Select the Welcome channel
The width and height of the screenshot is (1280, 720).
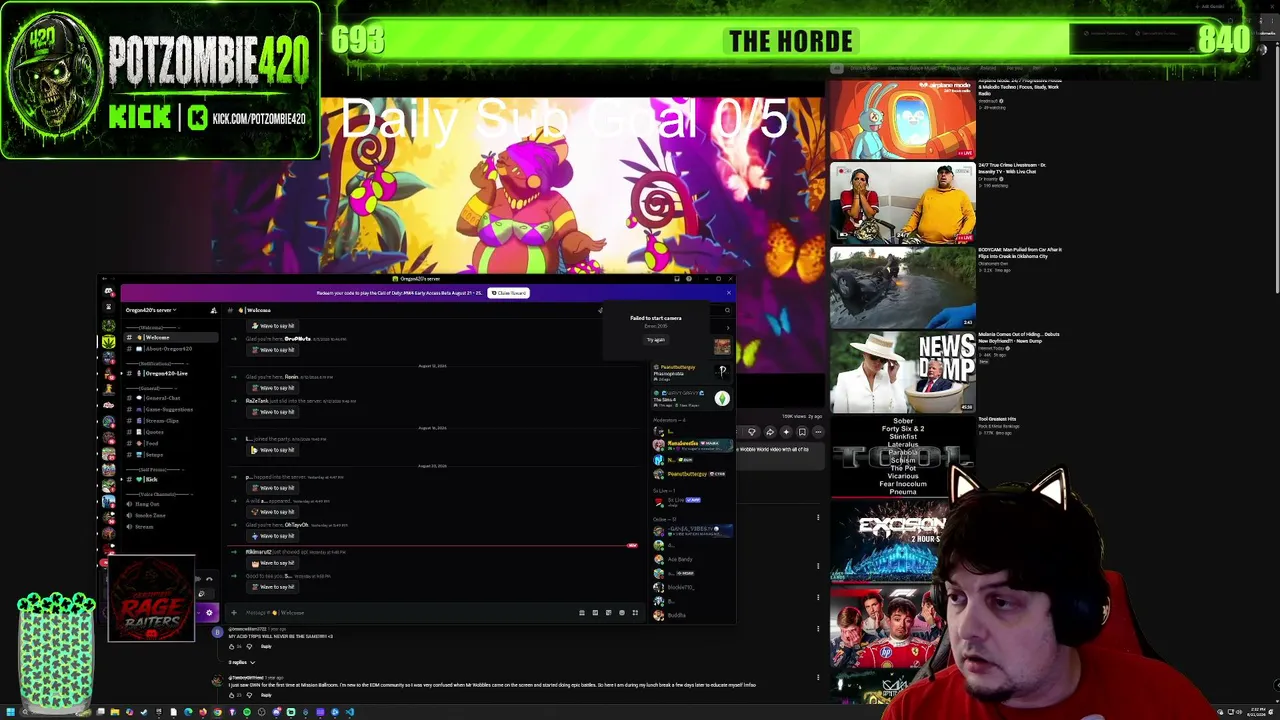[x=169, y=338]
